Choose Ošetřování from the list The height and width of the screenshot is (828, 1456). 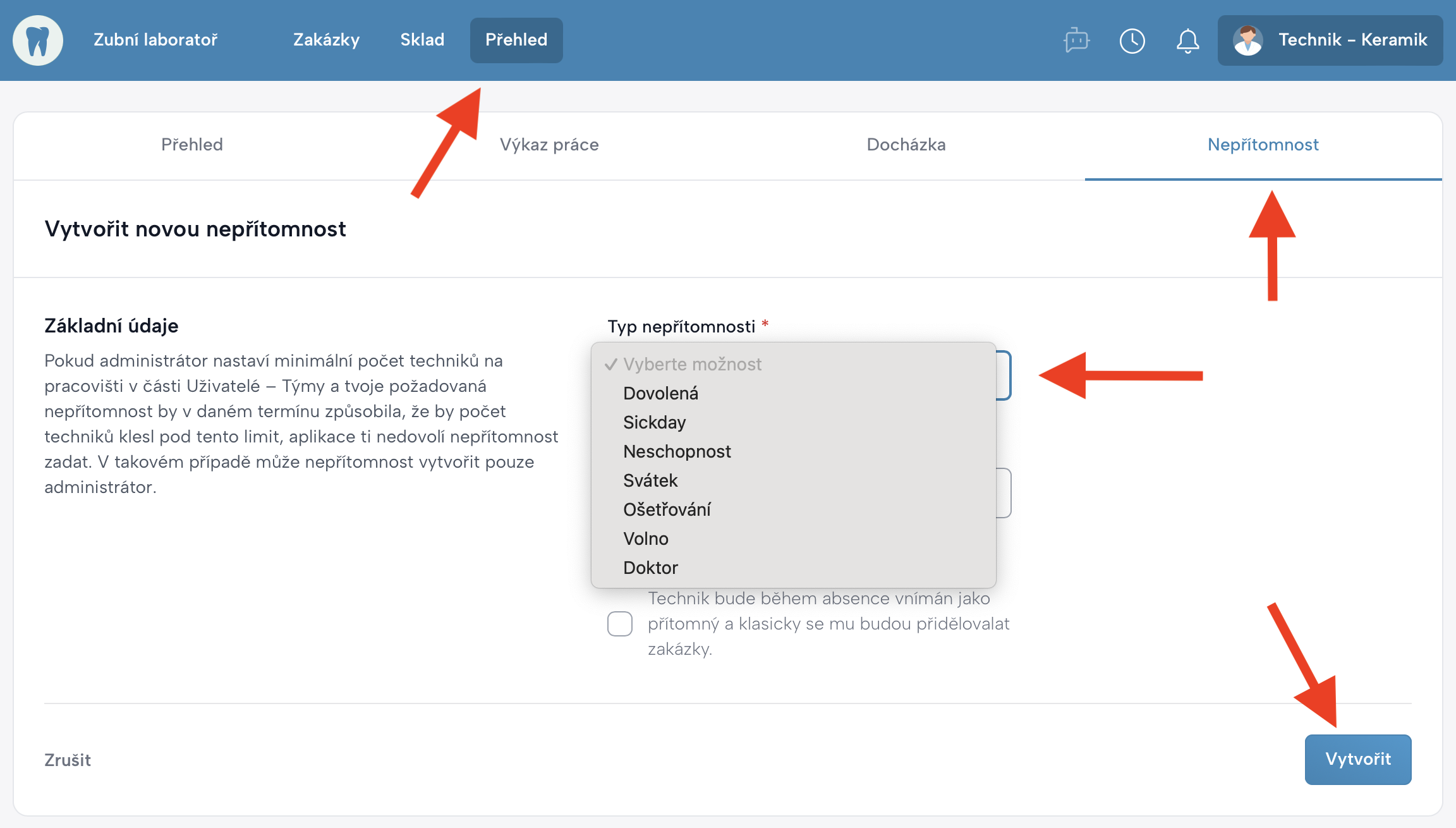pyautogui.click(x=667, y=509)
